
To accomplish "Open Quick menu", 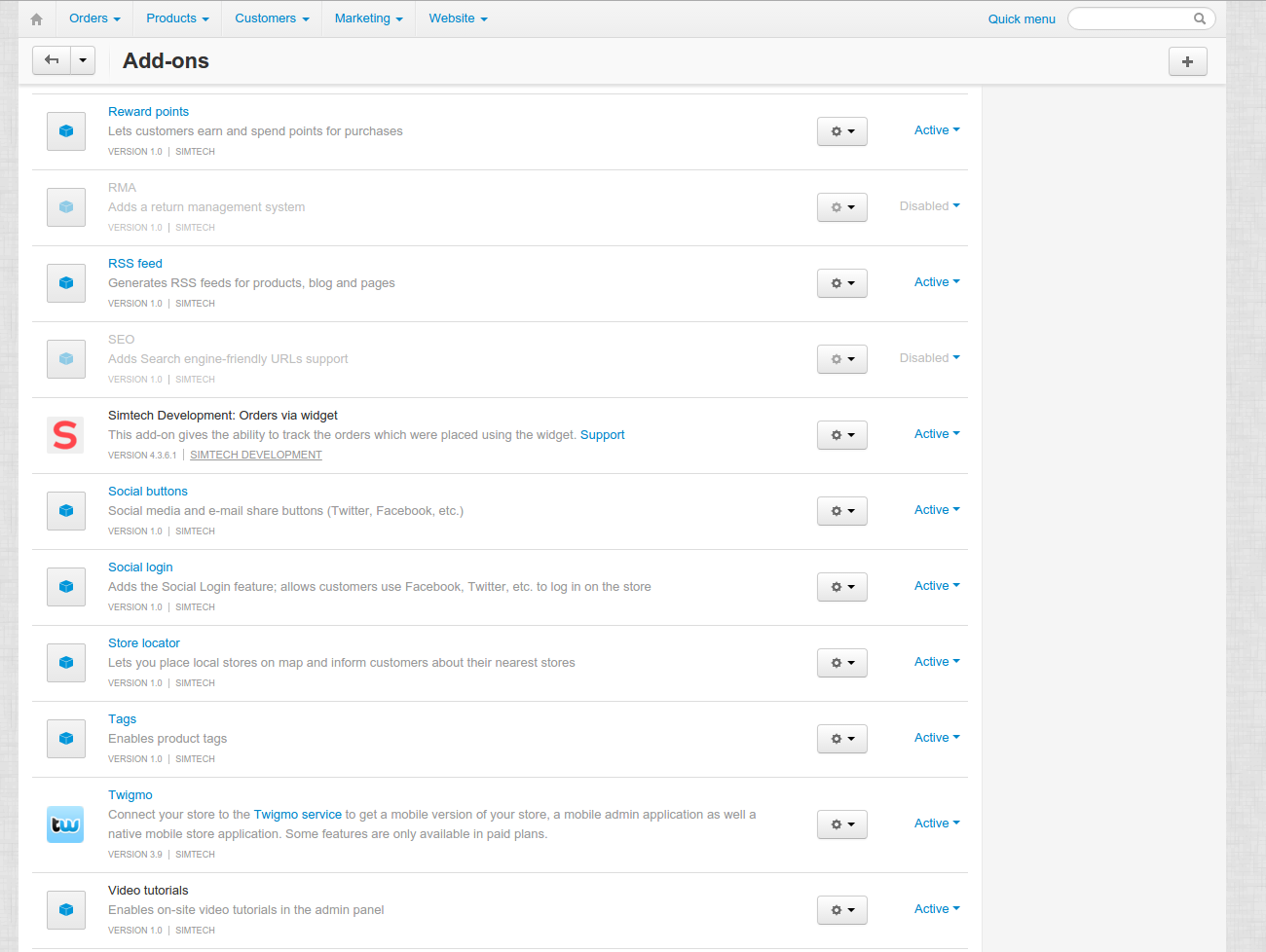I will [x=1022, y=18].
